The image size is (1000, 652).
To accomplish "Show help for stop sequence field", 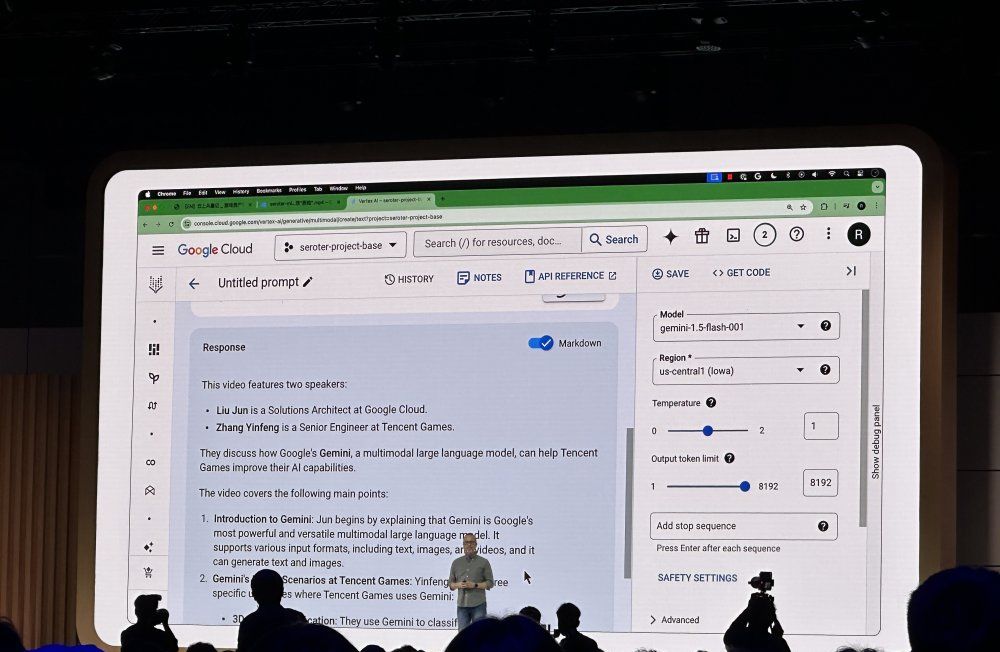I will (x=823, y=526).
